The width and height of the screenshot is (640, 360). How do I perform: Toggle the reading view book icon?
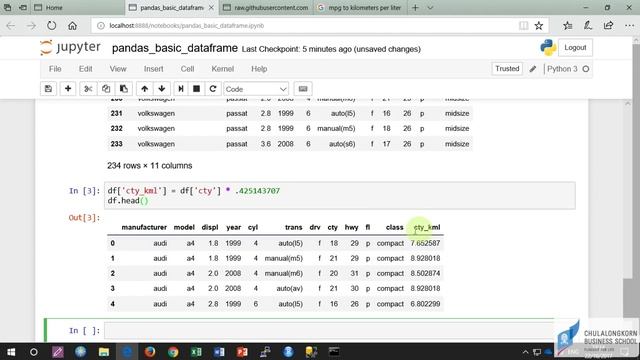pos(523,26)
